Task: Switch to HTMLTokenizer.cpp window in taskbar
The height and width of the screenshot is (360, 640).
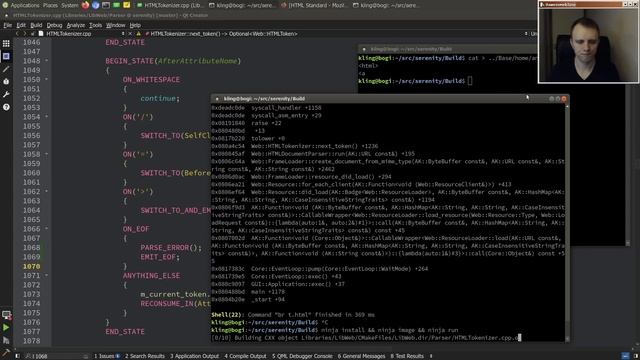Action: tap(170, 5)
